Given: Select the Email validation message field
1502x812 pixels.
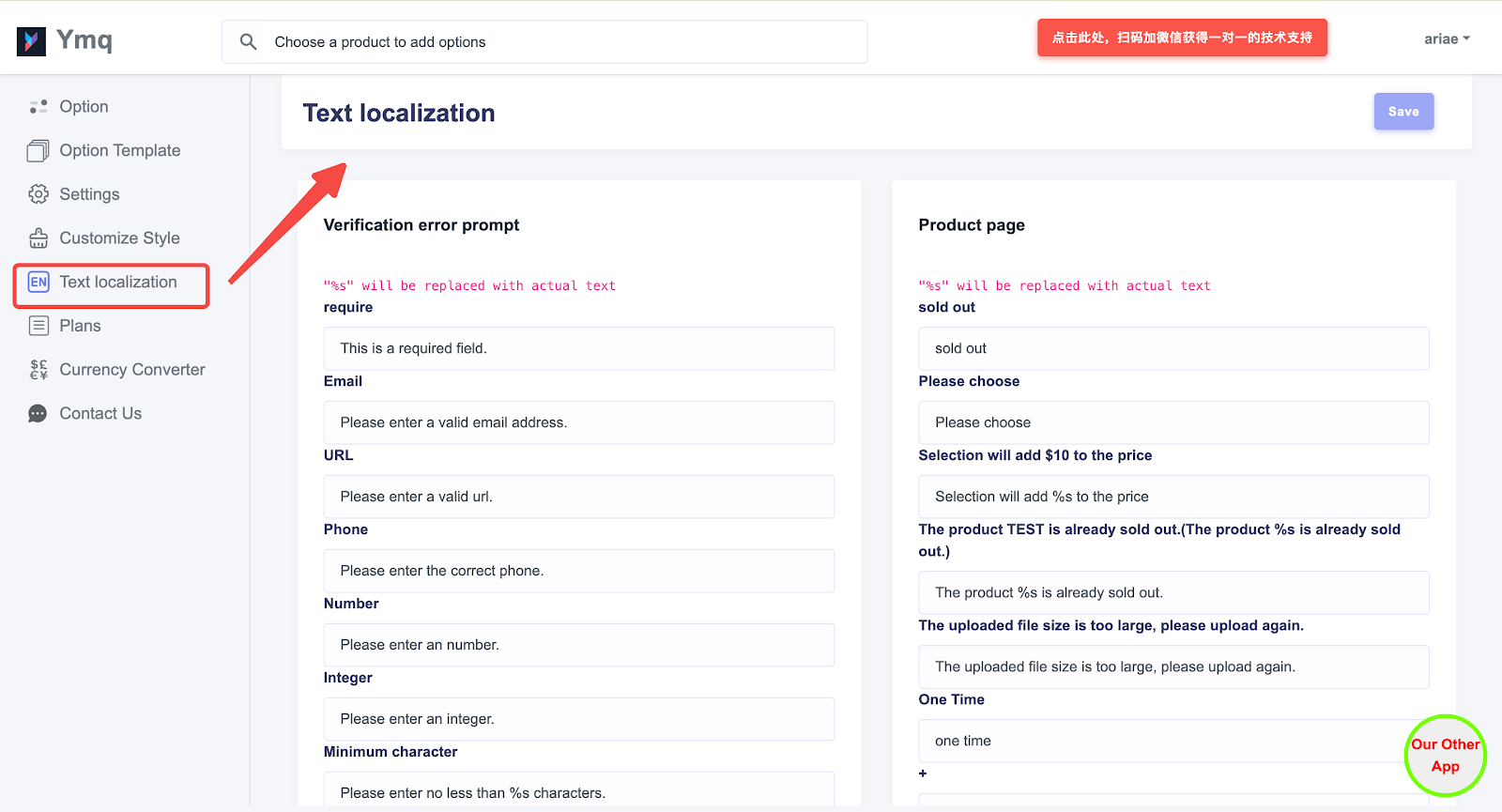Looking at the screenshot, I should tap(578, 422).
